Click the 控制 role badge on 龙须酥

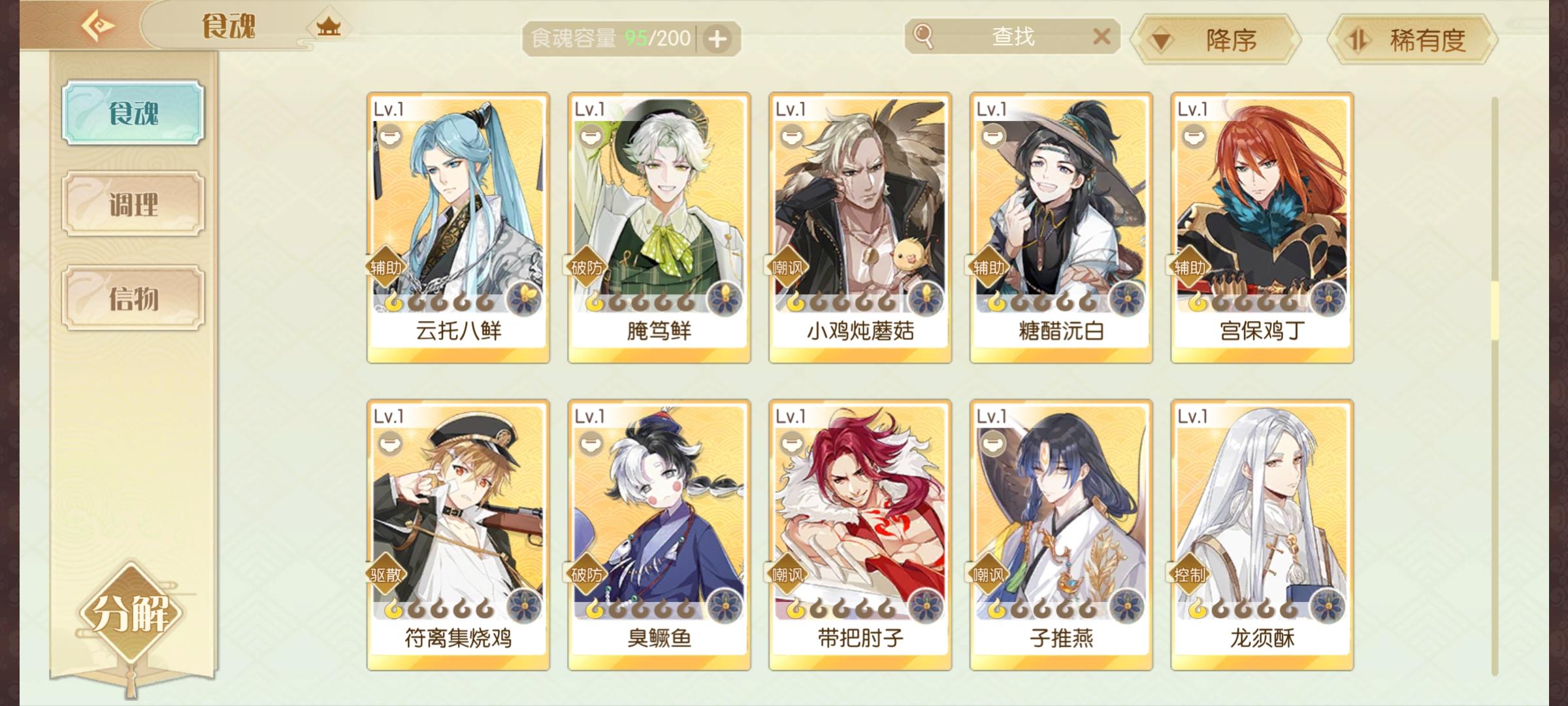(1189, 575)
